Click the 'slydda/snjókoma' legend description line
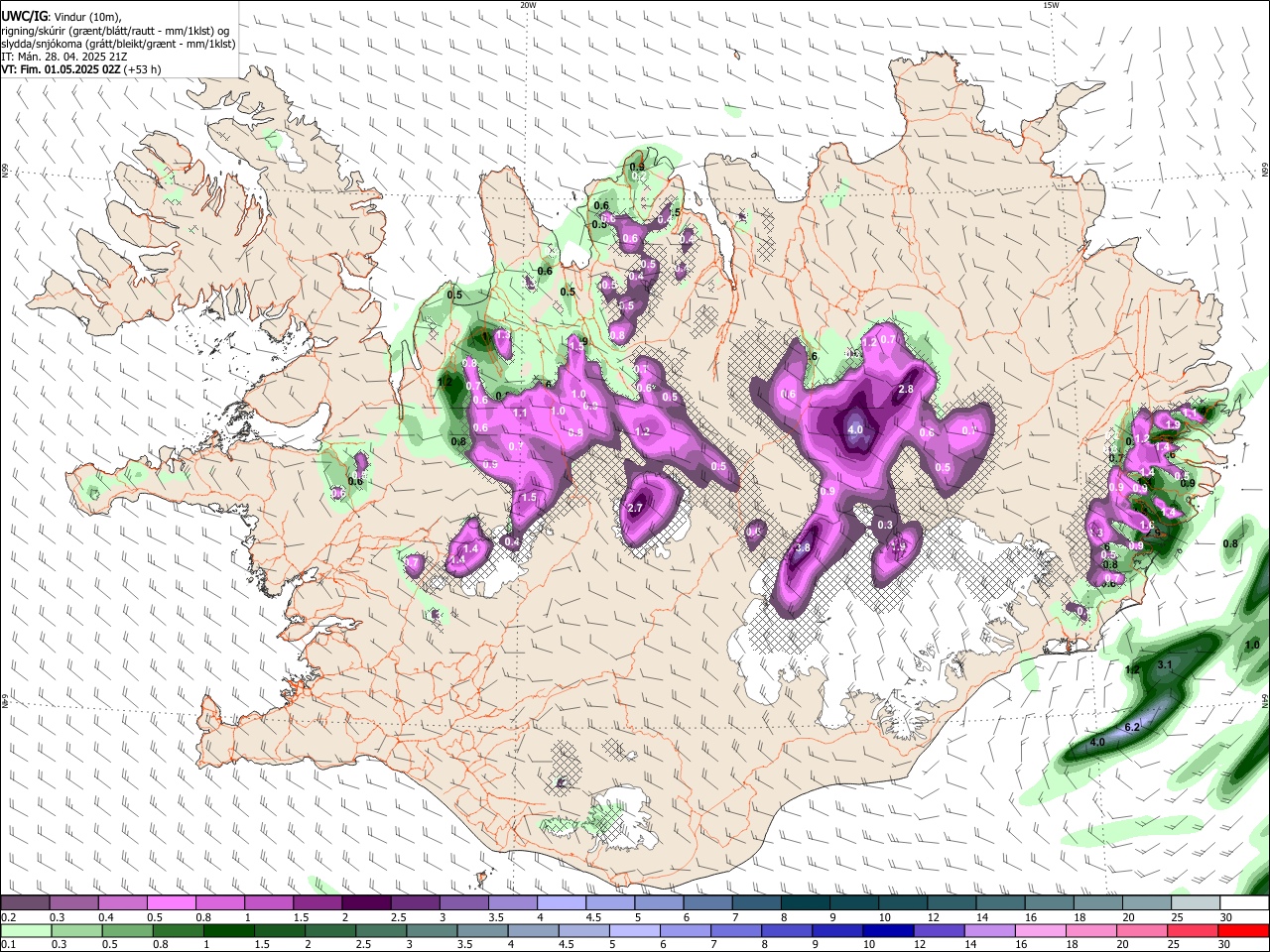This screenshot has width=1270, height=952. [x=118, y=44]
